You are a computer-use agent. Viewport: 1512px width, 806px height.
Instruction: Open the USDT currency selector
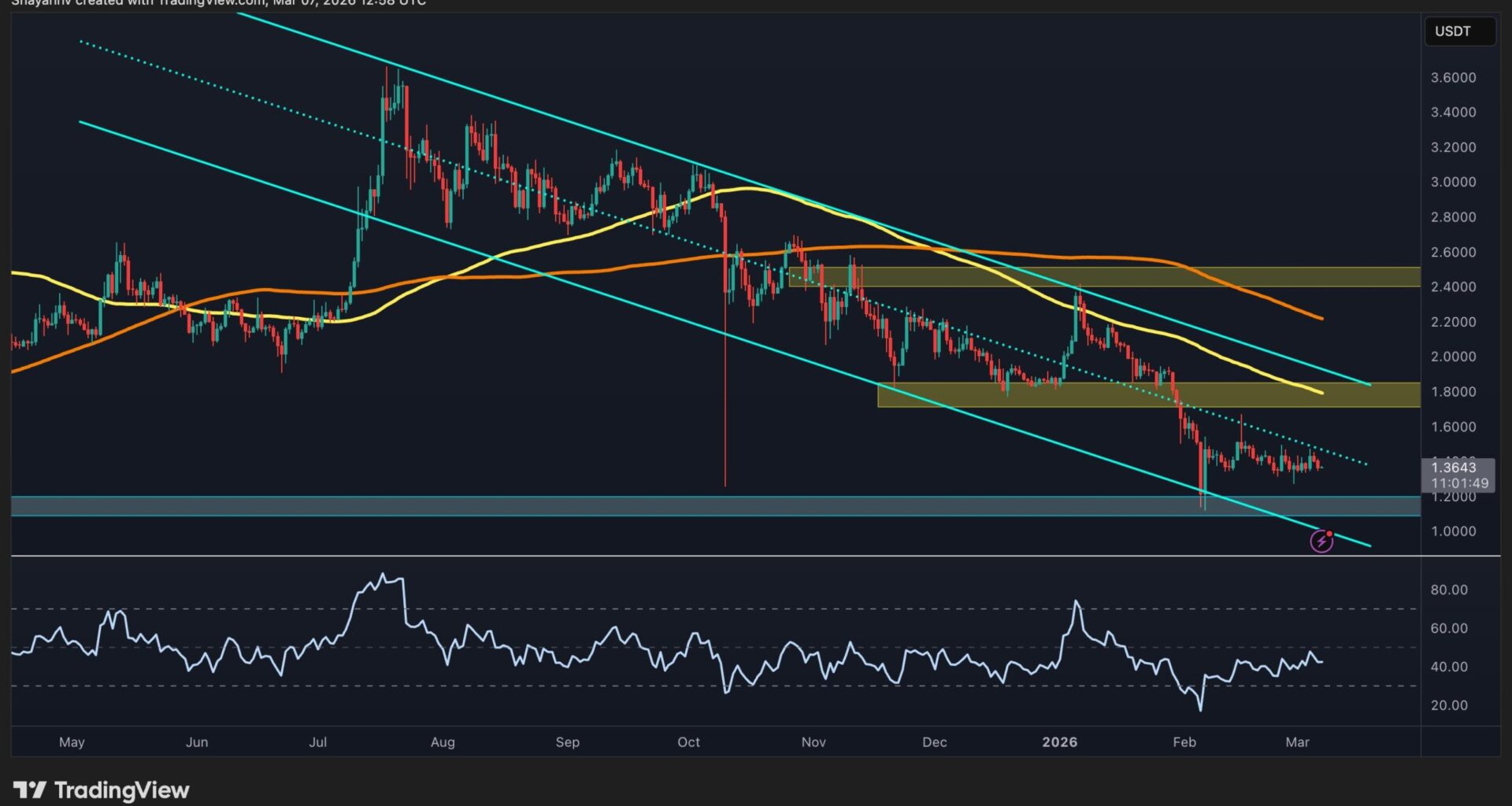[x=1459, y=31]
